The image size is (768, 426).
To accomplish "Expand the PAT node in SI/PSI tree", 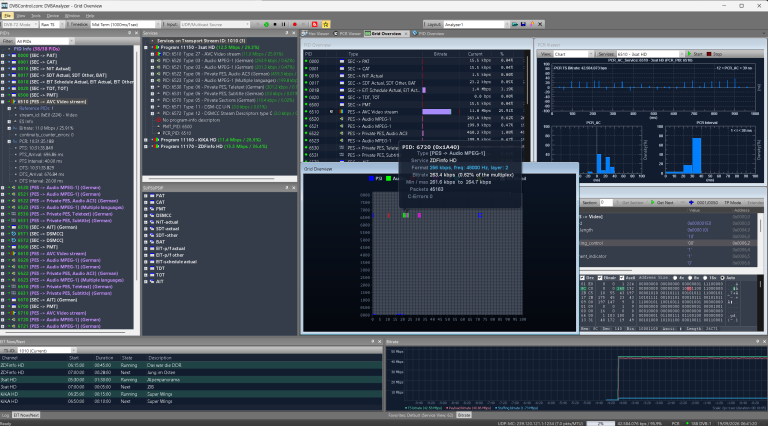I will [146, 196].
